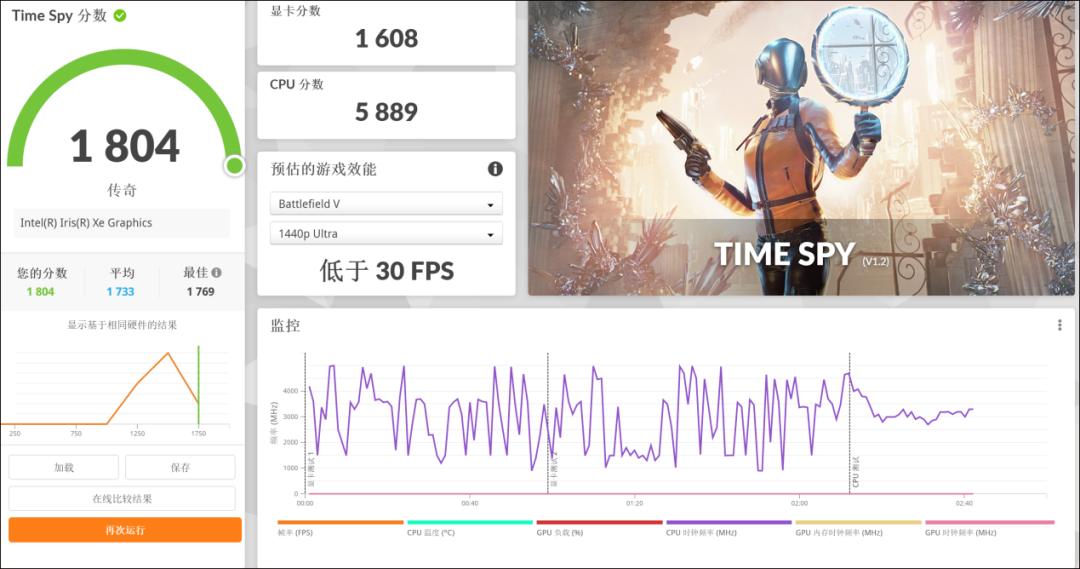Click the 加载 button
1080x569 pixels.
(63, 467)
